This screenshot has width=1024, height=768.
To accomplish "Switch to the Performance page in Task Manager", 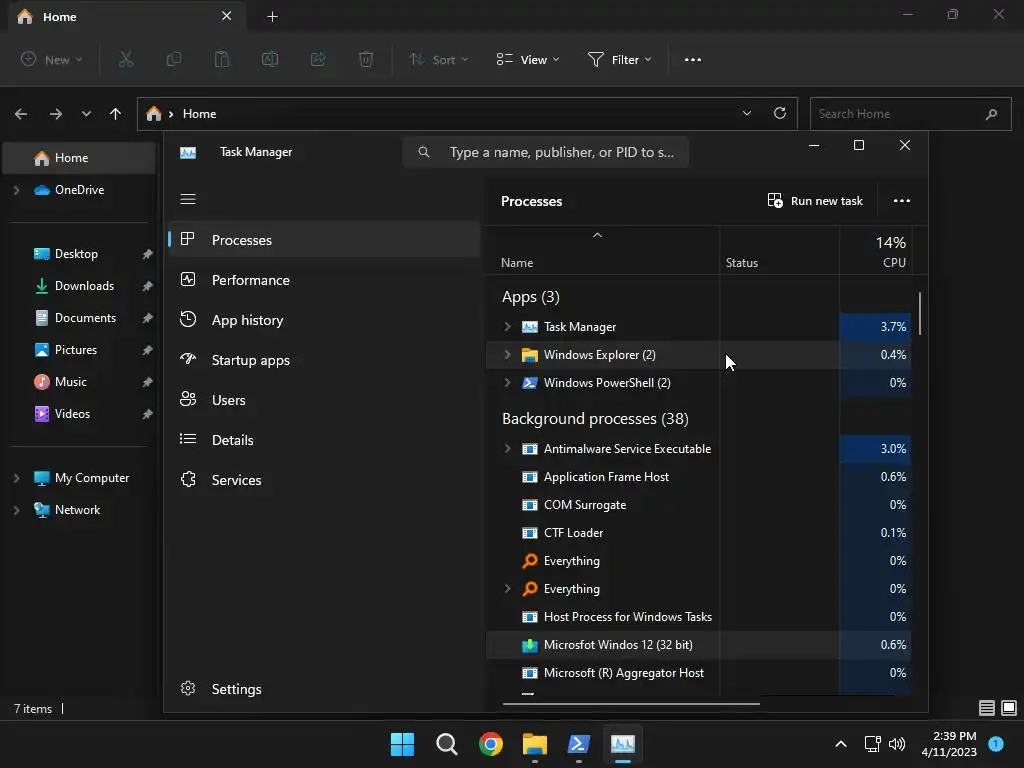I will pos(324,280).
